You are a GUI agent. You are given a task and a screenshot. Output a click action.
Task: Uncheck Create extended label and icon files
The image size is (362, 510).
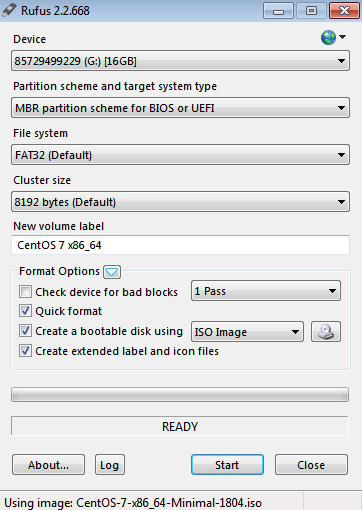tap(25, 351)
